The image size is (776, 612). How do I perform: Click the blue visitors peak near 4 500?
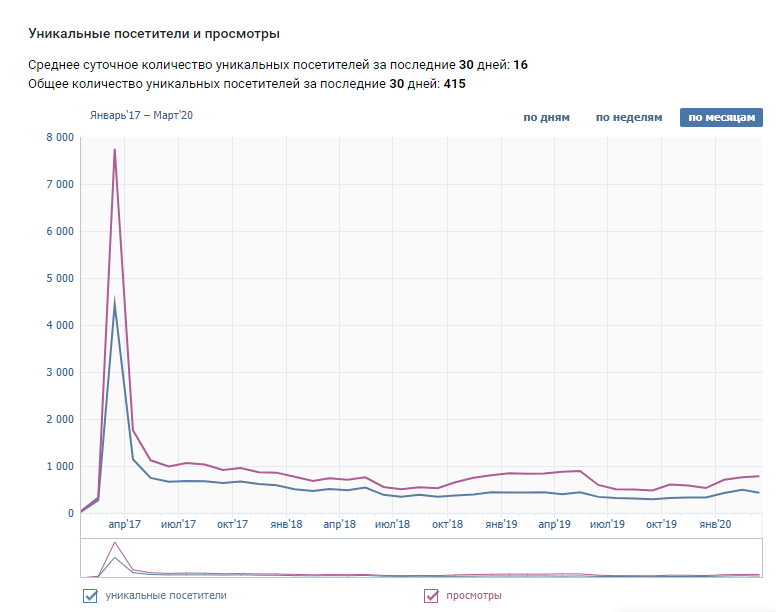(x=115, y=303)
